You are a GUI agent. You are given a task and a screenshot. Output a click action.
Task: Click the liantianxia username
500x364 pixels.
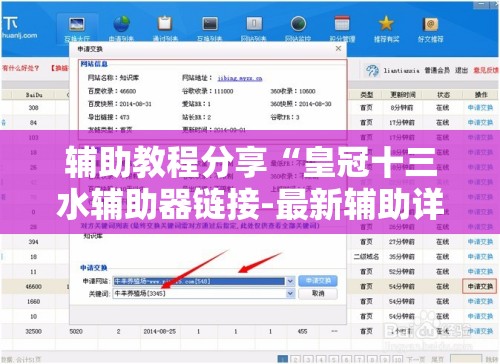click(x=401, y=71)
